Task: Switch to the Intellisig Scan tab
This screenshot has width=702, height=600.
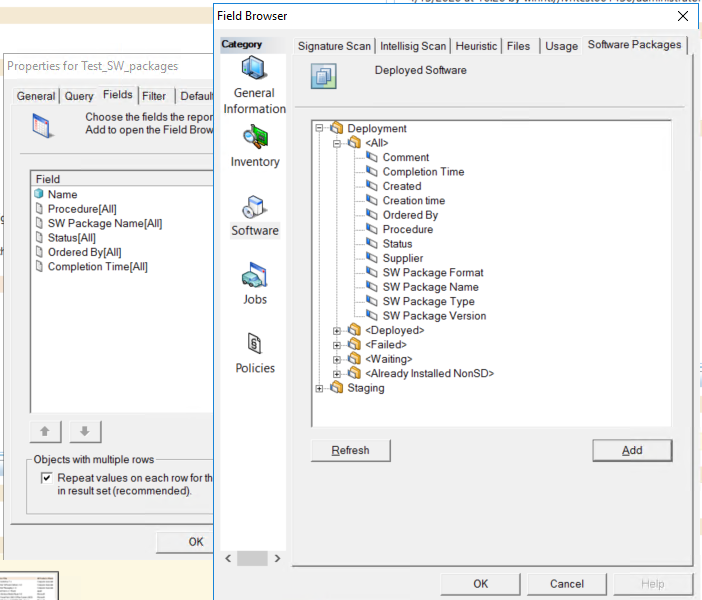Action: point(413,46)
